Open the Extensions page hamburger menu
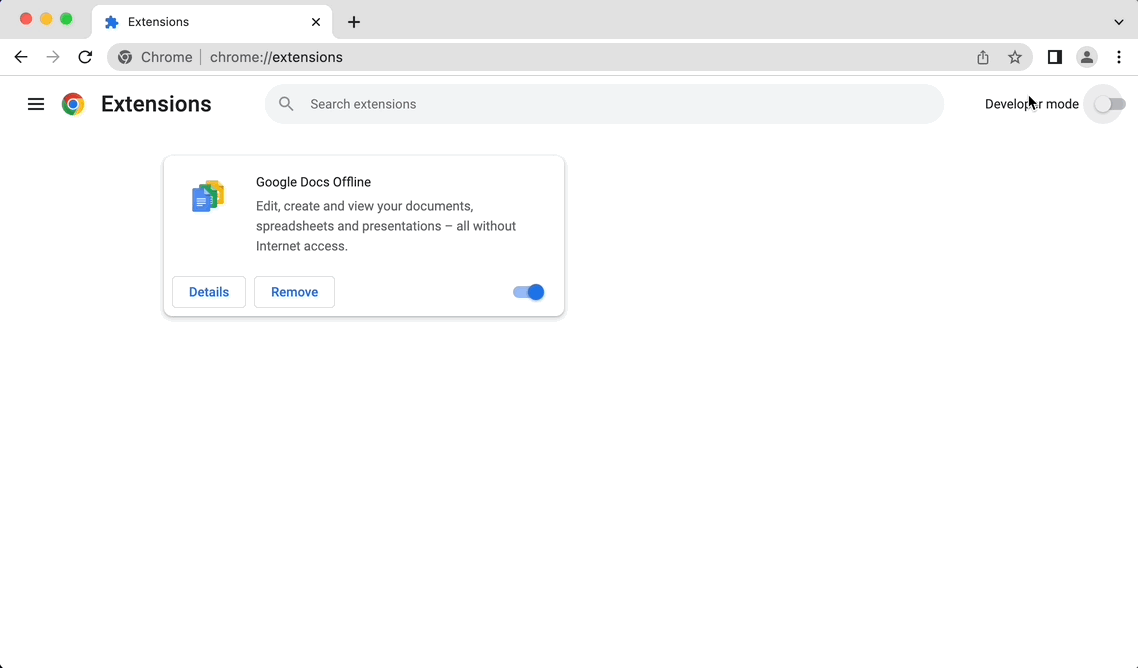 (x=36, y=103)
